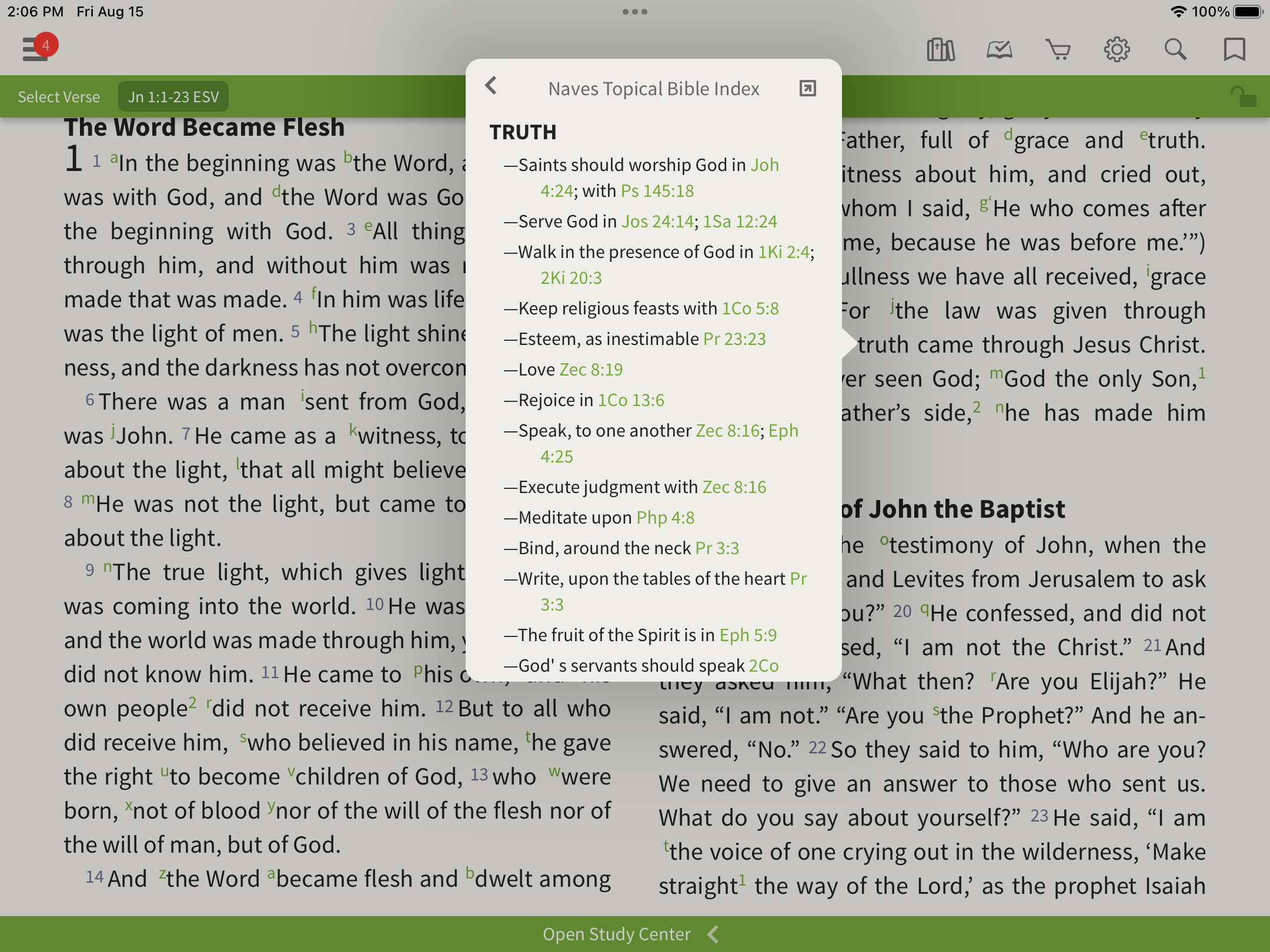Open the reading plan icon
The height and width of the screenshot is (952, 1270).
click(x=1000, y=50)
